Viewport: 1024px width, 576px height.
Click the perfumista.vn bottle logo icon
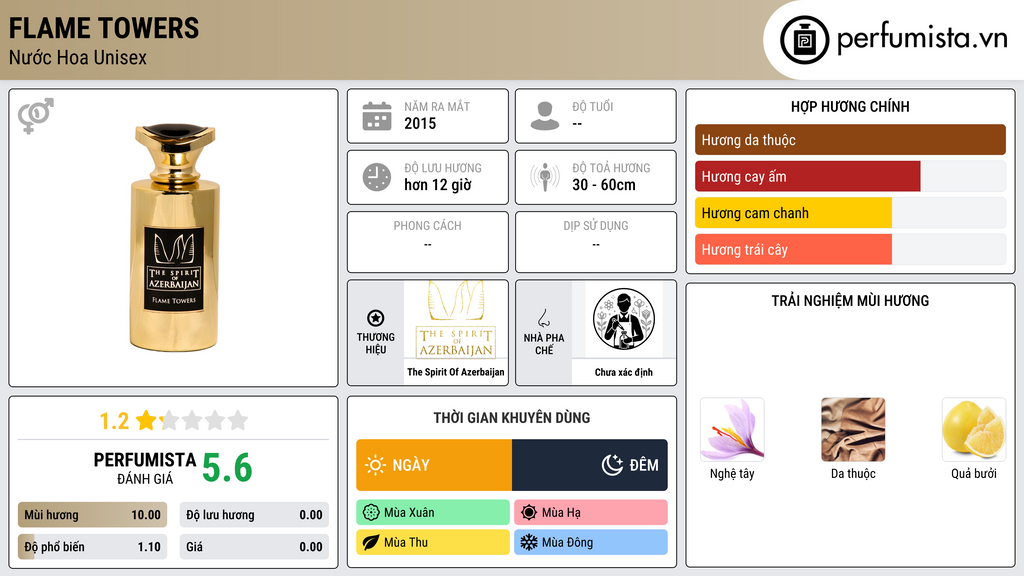[x=804, y=40]
